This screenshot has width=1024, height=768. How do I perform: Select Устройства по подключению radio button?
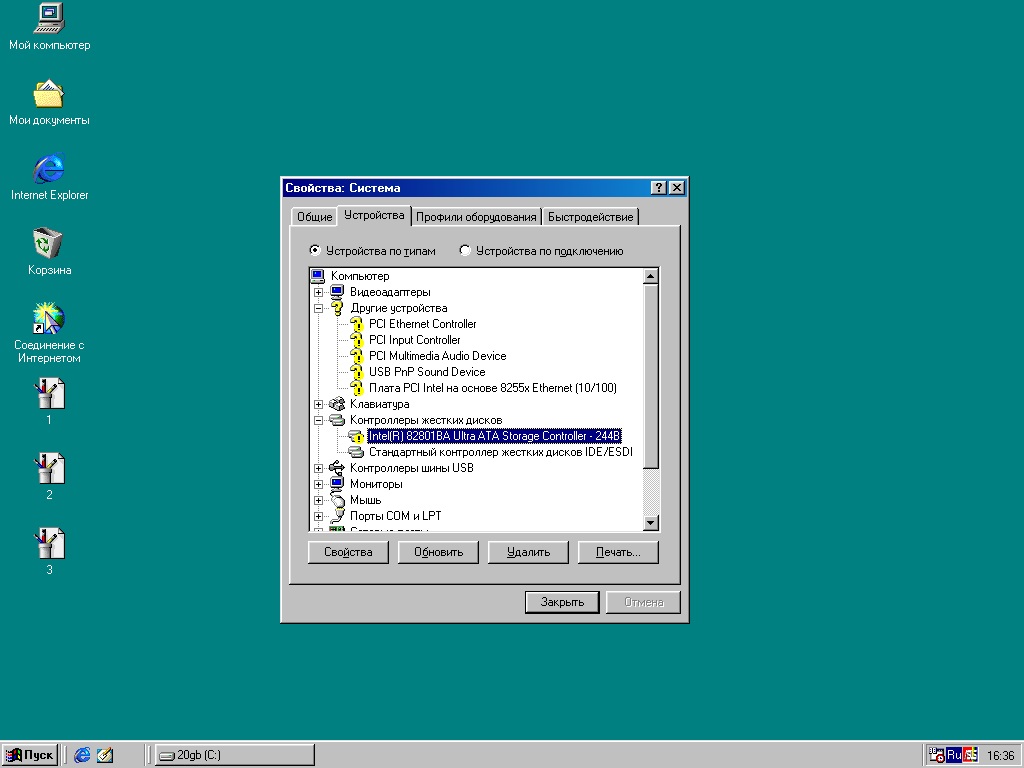(464, 250)
